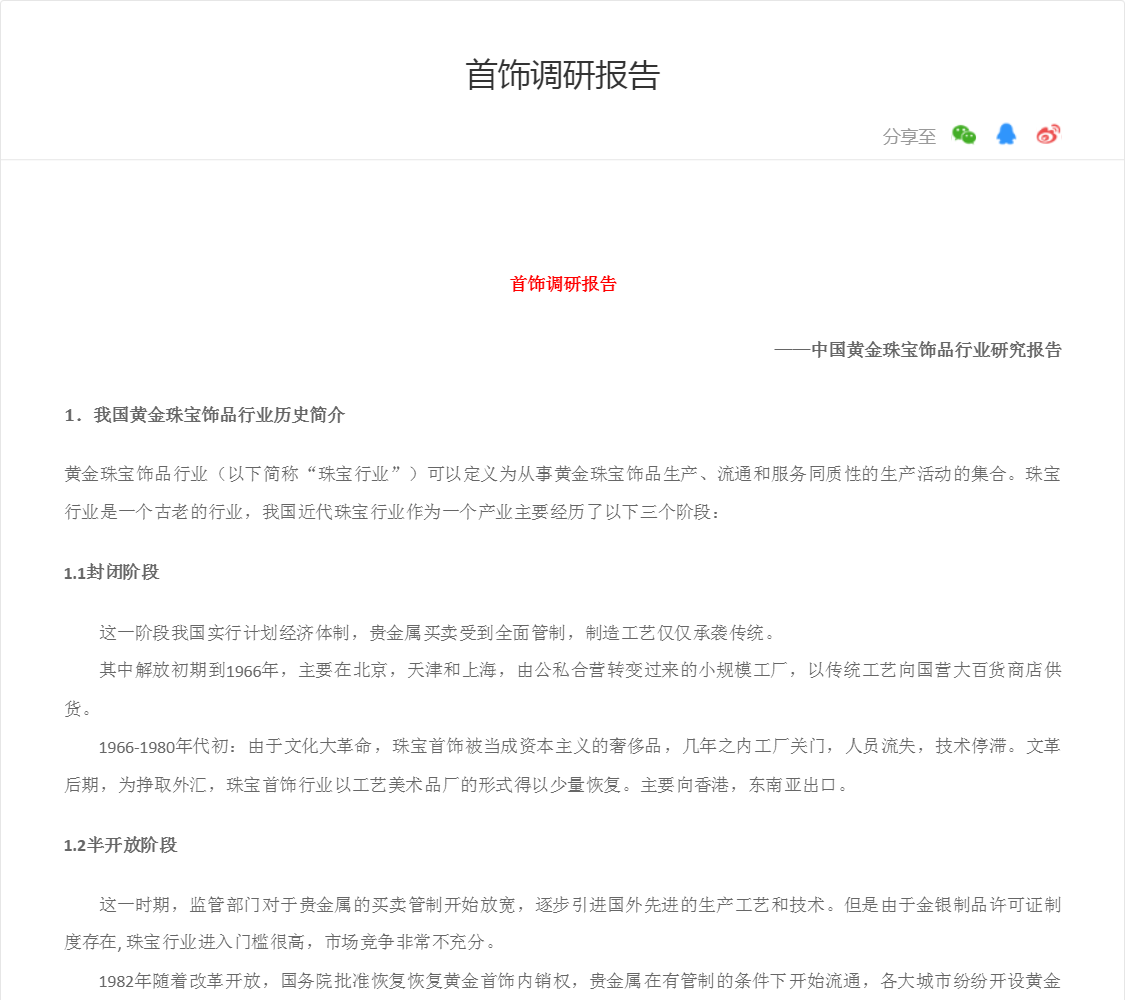Click heading 1．我国黄金珠宝饰品行业历史简介
This screenshot has height=1000, width=1125.
[x=204, y=415]
